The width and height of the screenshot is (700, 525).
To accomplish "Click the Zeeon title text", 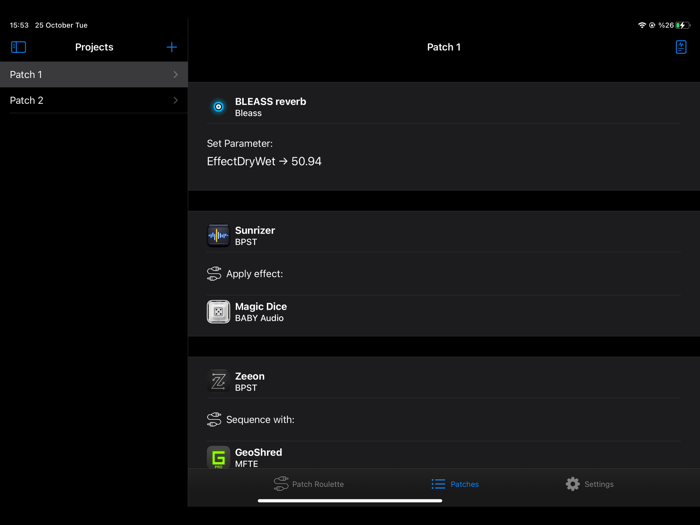I will click(x=250, y=376).
